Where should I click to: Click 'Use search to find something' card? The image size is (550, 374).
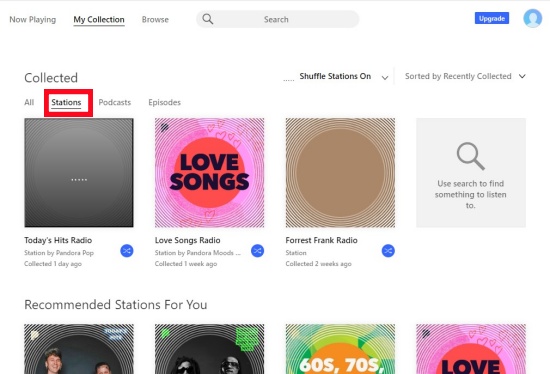click(471, 173)
